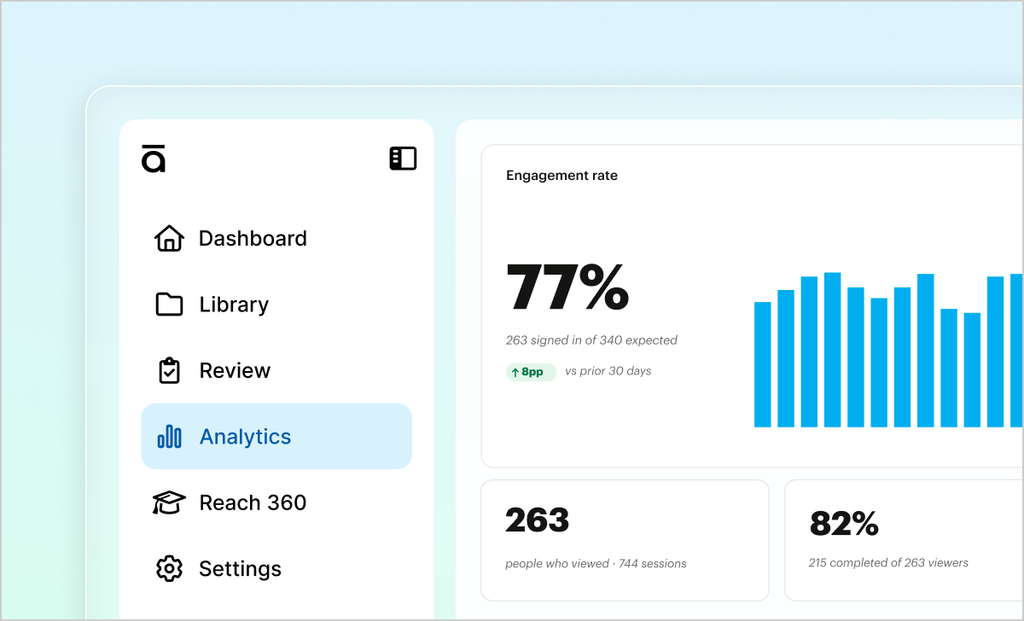Click 'people who viewed · 744 sessions' text
The height and width of the screenshot is (621, 1024).
(x=596, y=564)
